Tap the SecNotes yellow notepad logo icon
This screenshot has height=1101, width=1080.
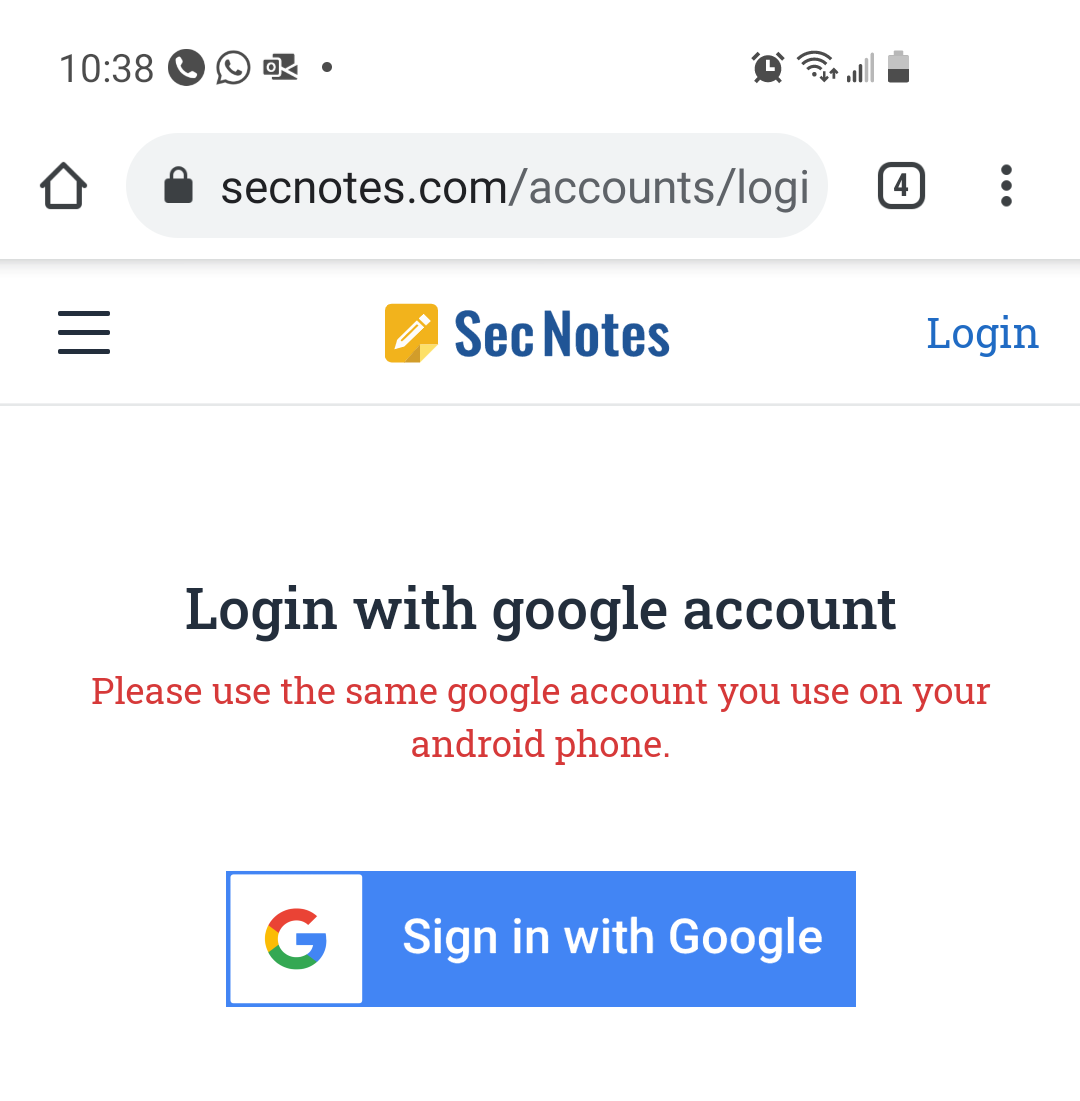411,333
